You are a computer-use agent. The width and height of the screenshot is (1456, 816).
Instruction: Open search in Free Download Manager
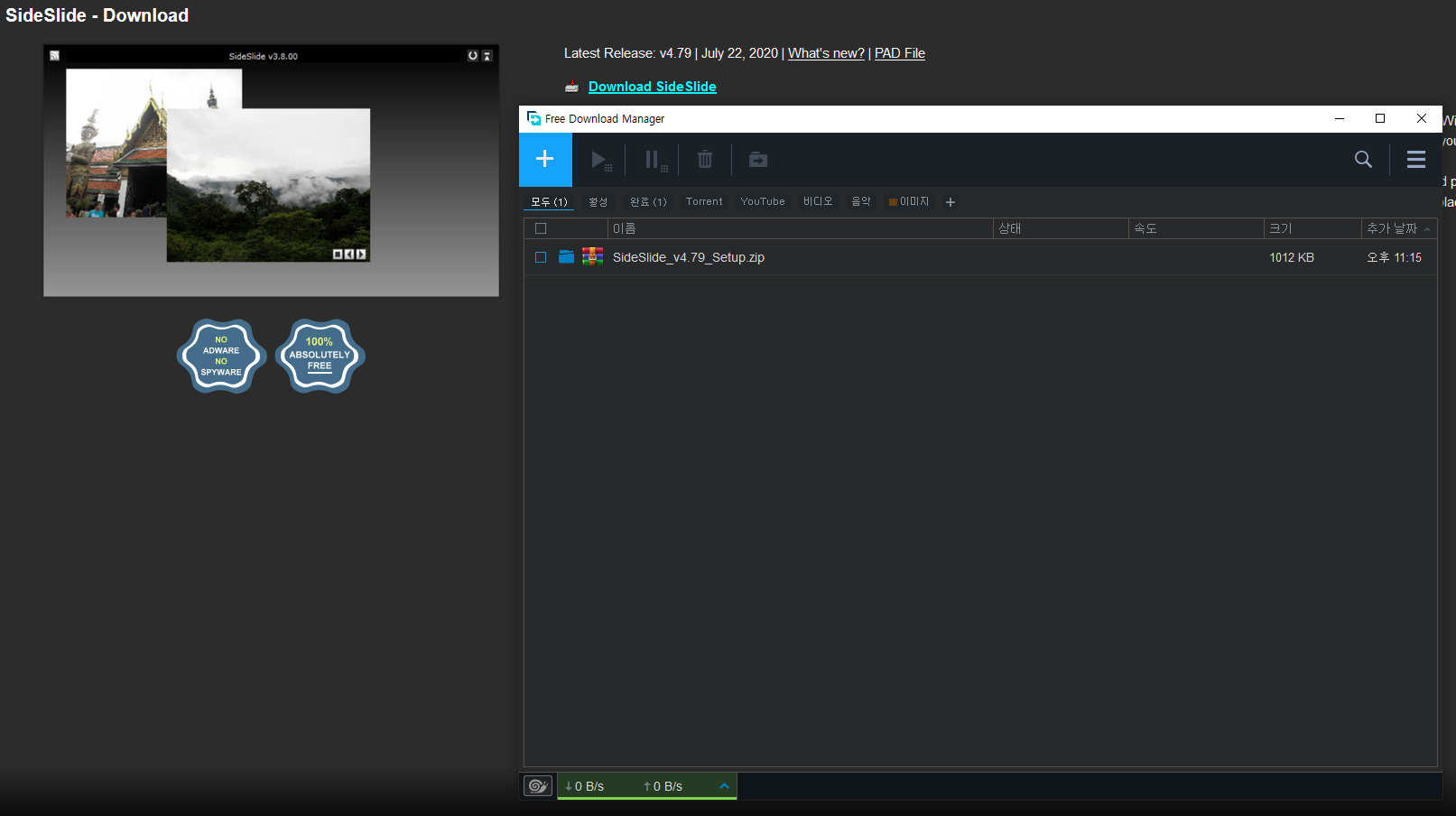pos(1363,160)
